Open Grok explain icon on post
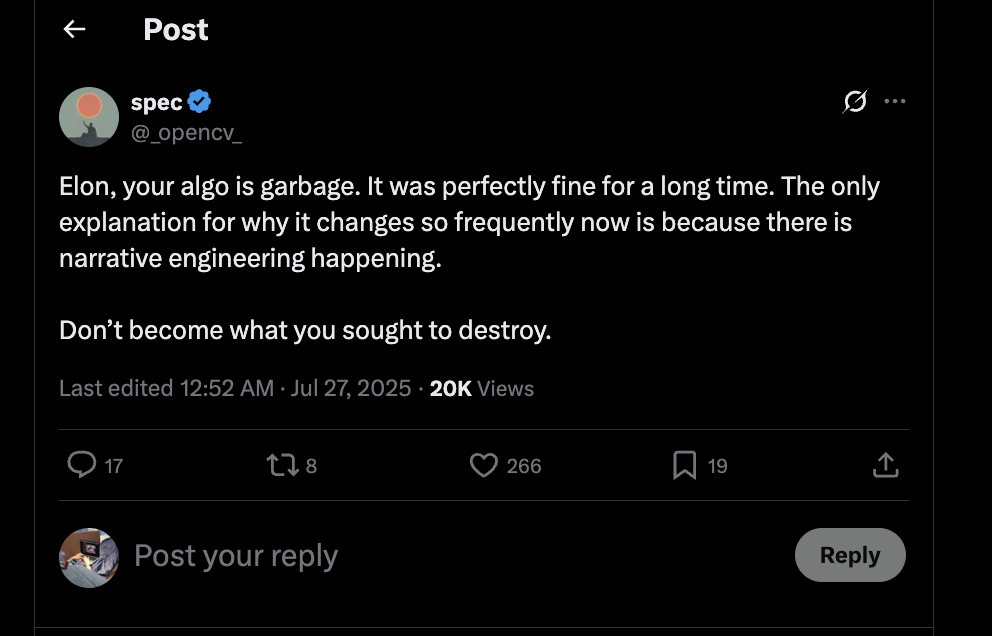This screenshot has height=636, width=992. click(855, 101)
